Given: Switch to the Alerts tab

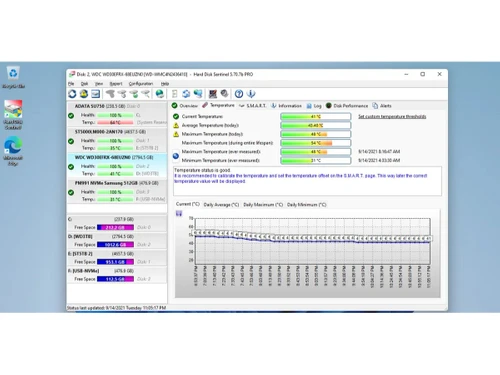Looking at the screenshot, I should click(x=382, y=106).
